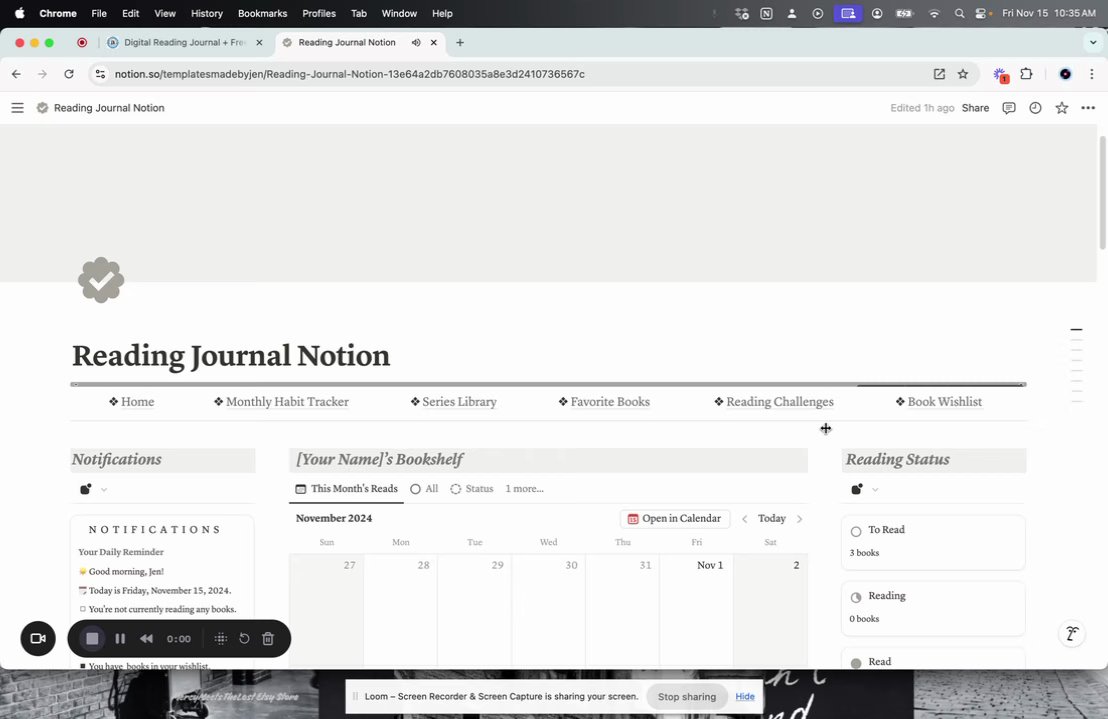The image size is (1108, 719).
Task: Open the Notion sidebar hamburger menu
Action: tap(18, 108)
